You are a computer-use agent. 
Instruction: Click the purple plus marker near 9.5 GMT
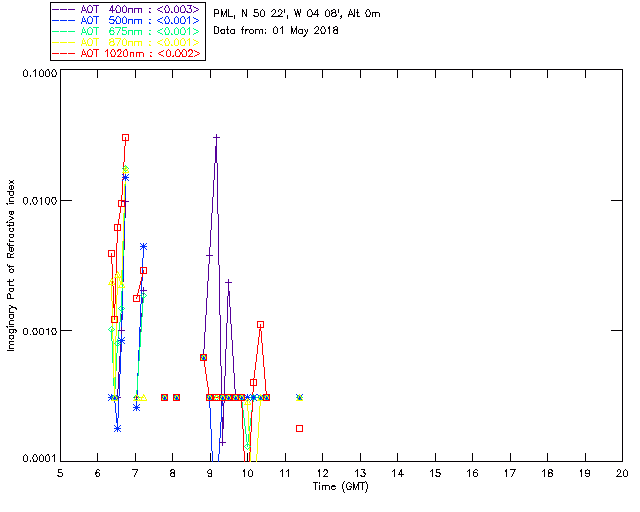pyautogui.click(x=228, y=282)
